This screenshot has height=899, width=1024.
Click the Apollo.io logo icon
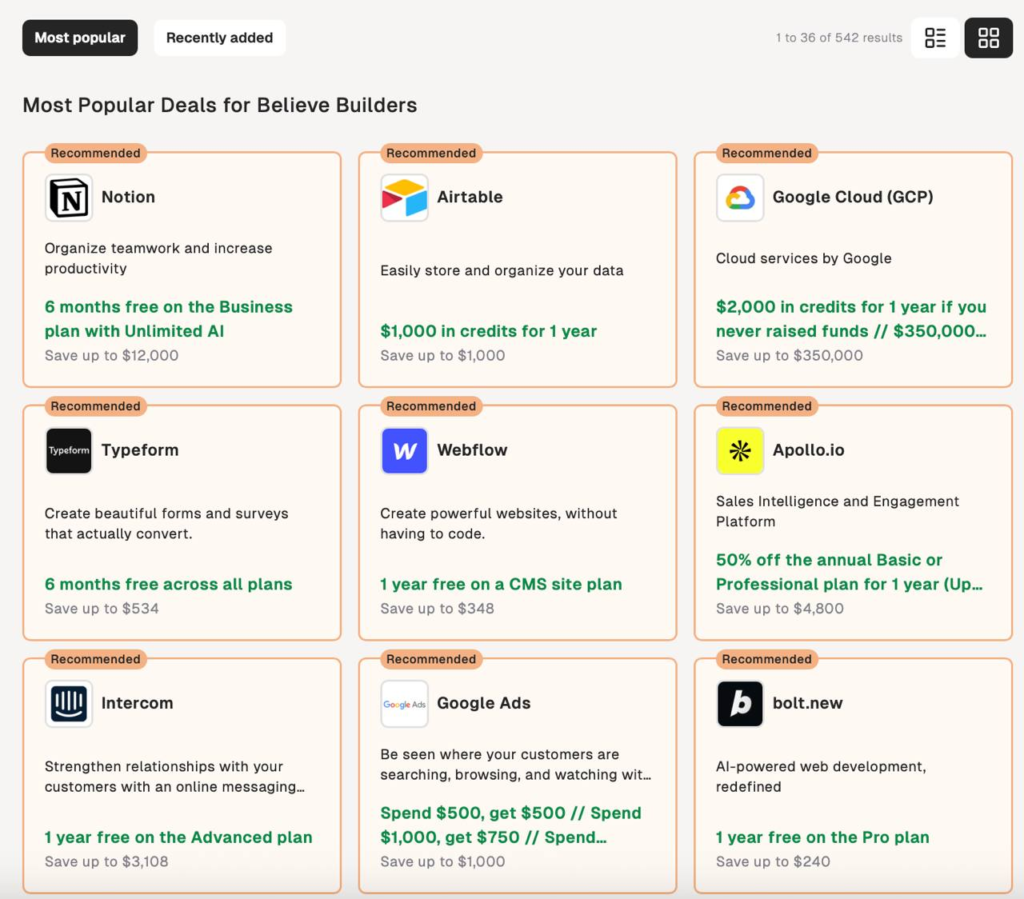point(740,450)
